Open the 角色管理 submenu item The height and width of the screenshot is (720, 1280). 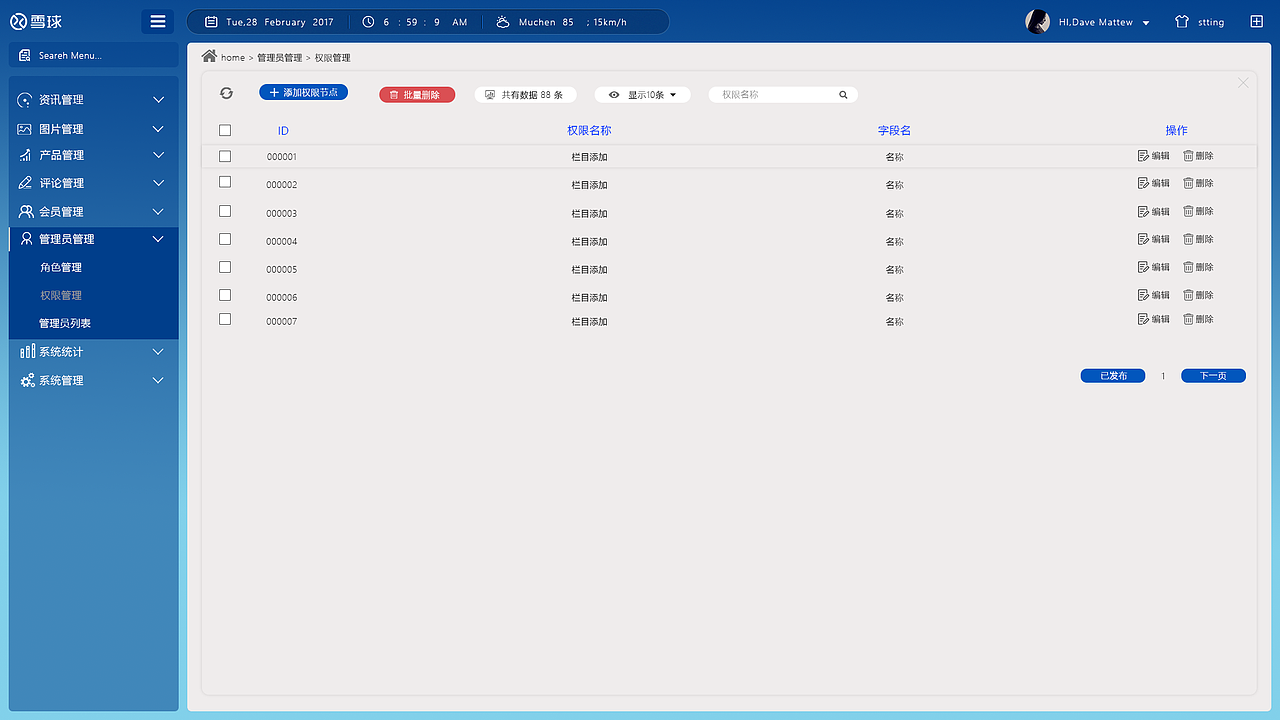click(61, 268)
